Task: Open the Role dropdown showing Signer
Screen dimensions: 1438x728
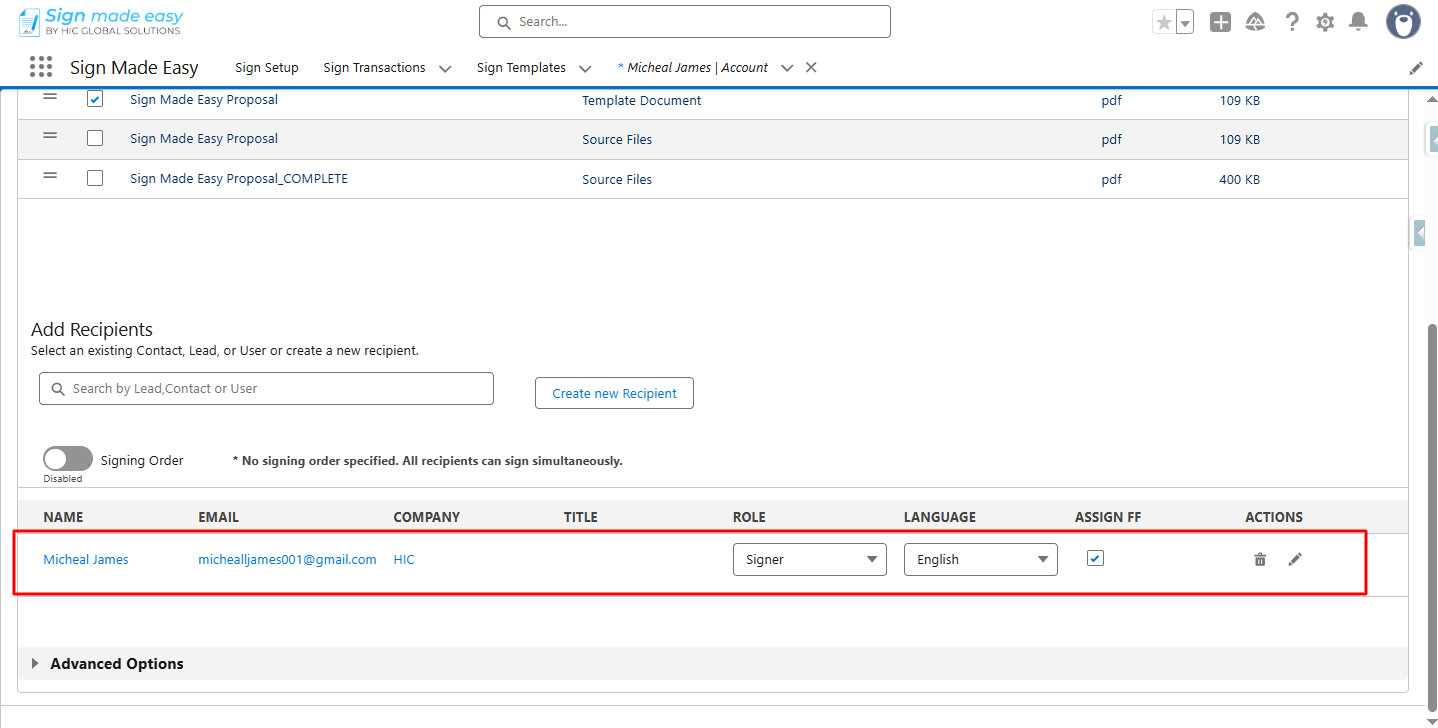Action: [x=809, y=560]
